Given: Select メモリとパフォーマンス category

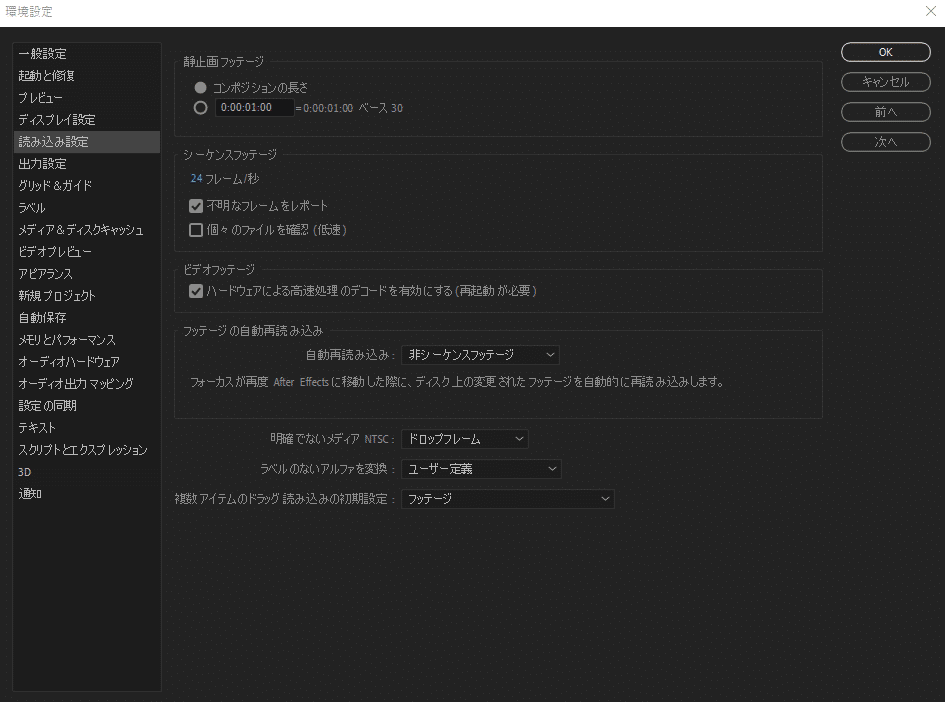Looking at the screenshot, I should (x=87, y=340).
